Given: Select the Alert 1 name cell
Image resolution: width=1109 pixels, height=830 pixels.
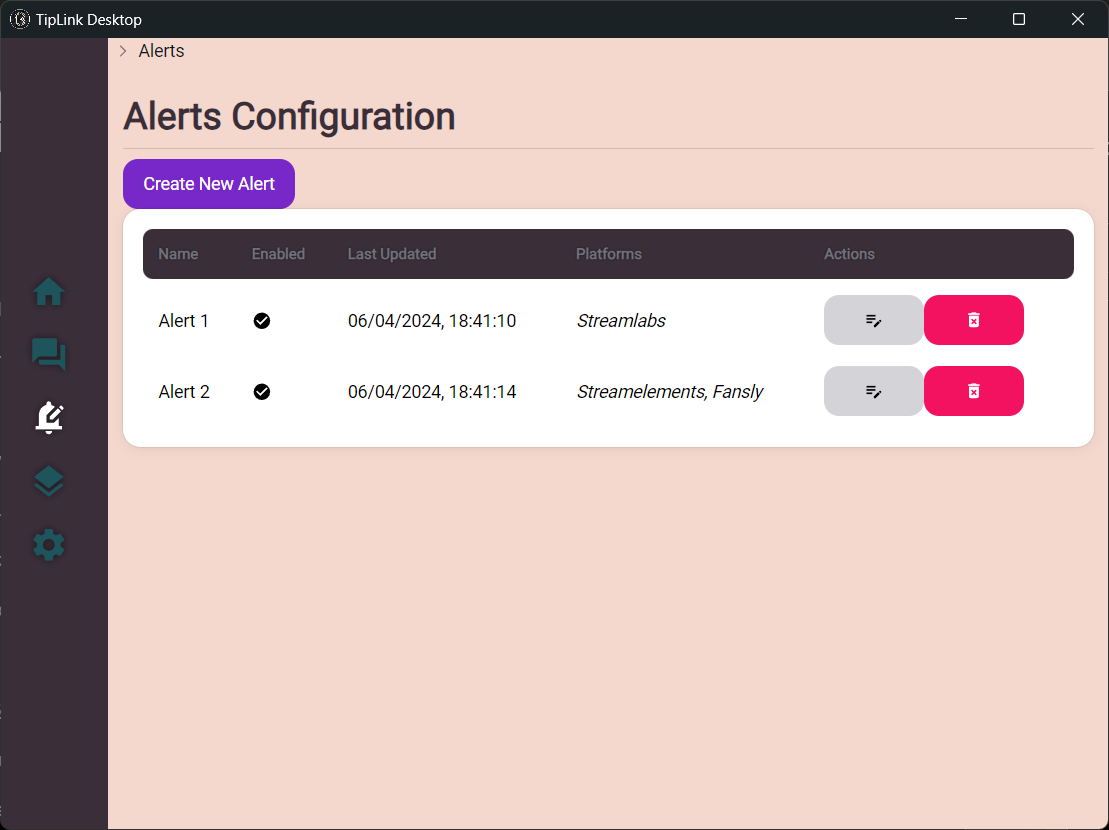Looking at the screenshot, I should pyautogui.click(x=184, y=321).
